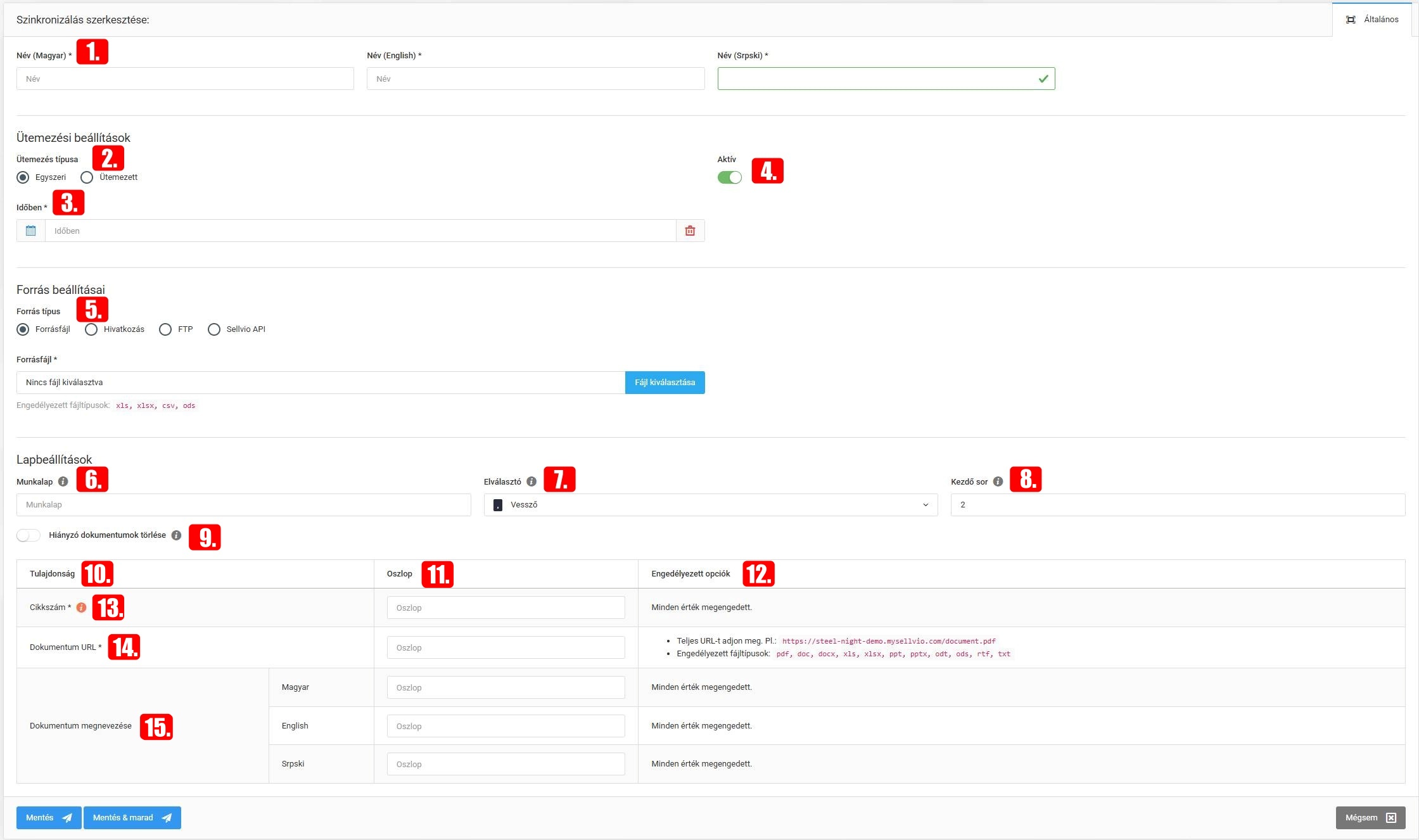This screenshot has height=840, width=1419.
Task: Click the Oszlop field in Cikkszám row
Action: pyautogui.click(x=506, y=608)
